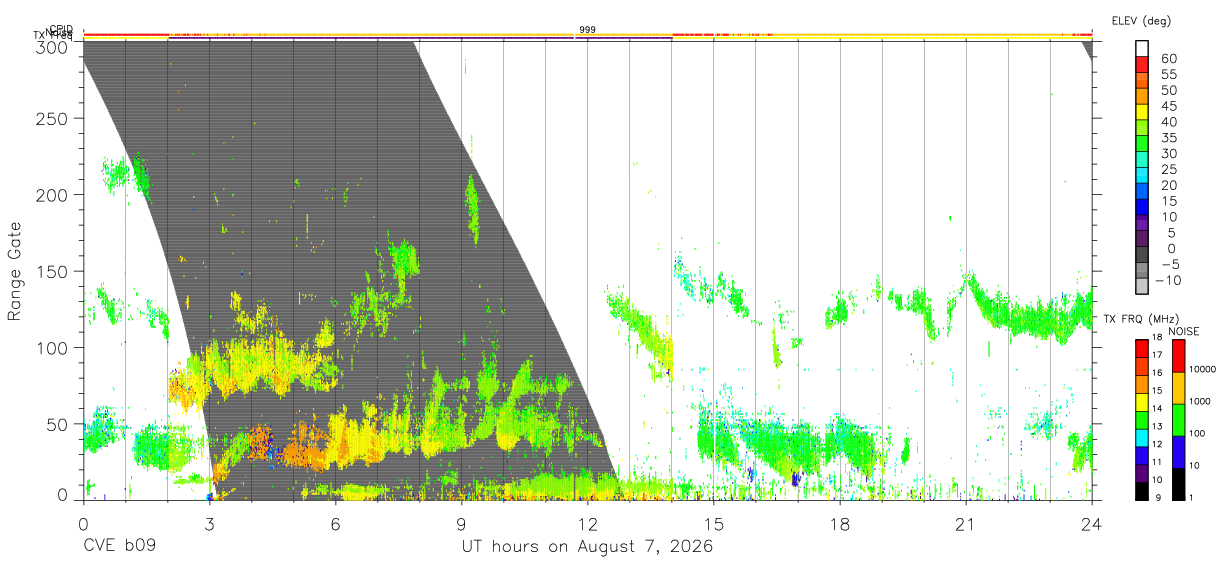The width and height of the screenshot is (1228, 567).
Task: Pick the green TX FRQ swatch between 13 and 14
Action: [x=1142, y=419]
